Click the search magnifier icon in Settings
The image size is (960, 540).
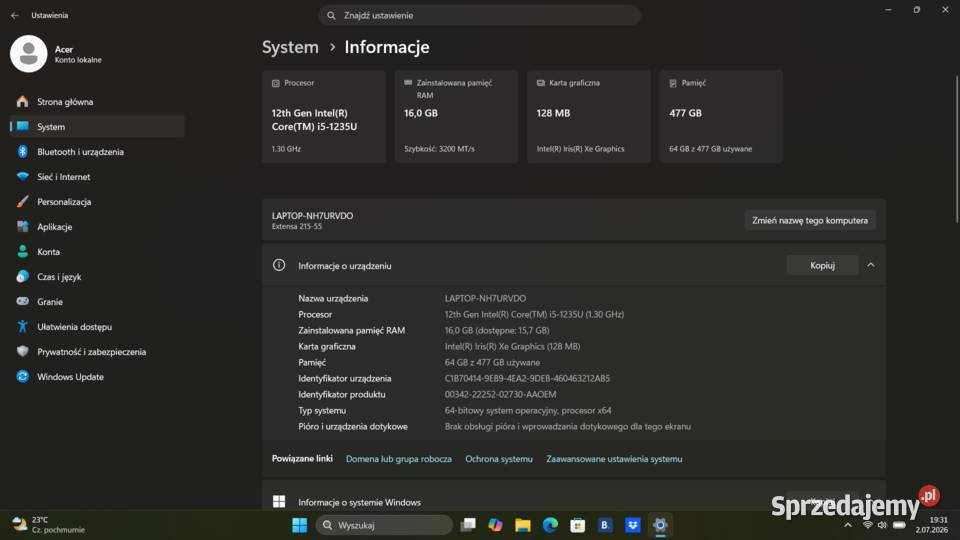331,15
